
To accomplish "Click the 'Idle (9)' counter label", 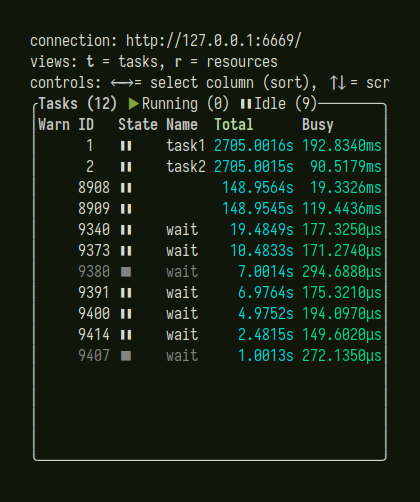I will pos(286,104).
